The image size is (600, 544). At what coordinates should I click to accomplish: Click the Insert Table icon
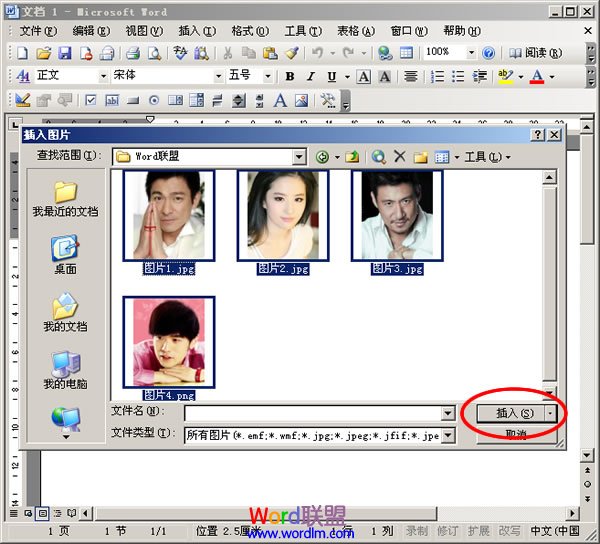[406, 53]
